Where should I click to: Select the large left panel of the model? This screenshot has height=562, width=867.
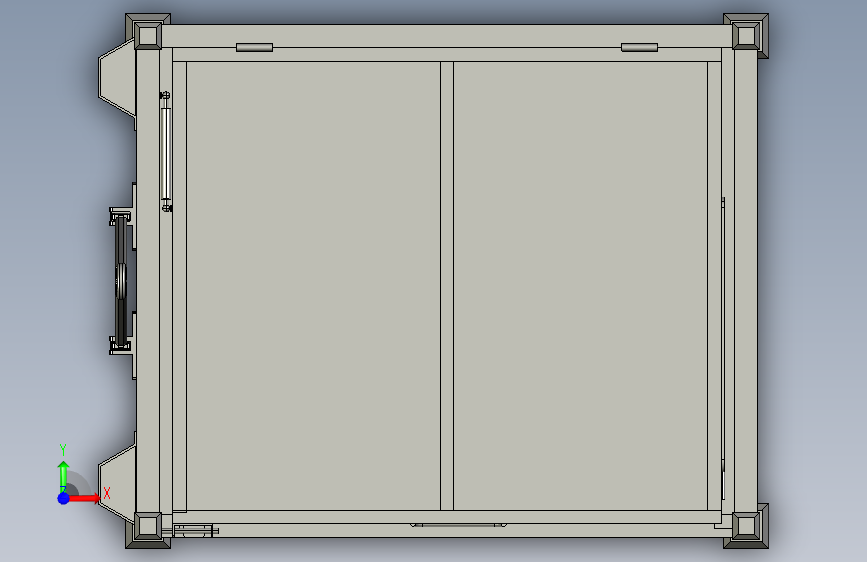coord(314,286)
